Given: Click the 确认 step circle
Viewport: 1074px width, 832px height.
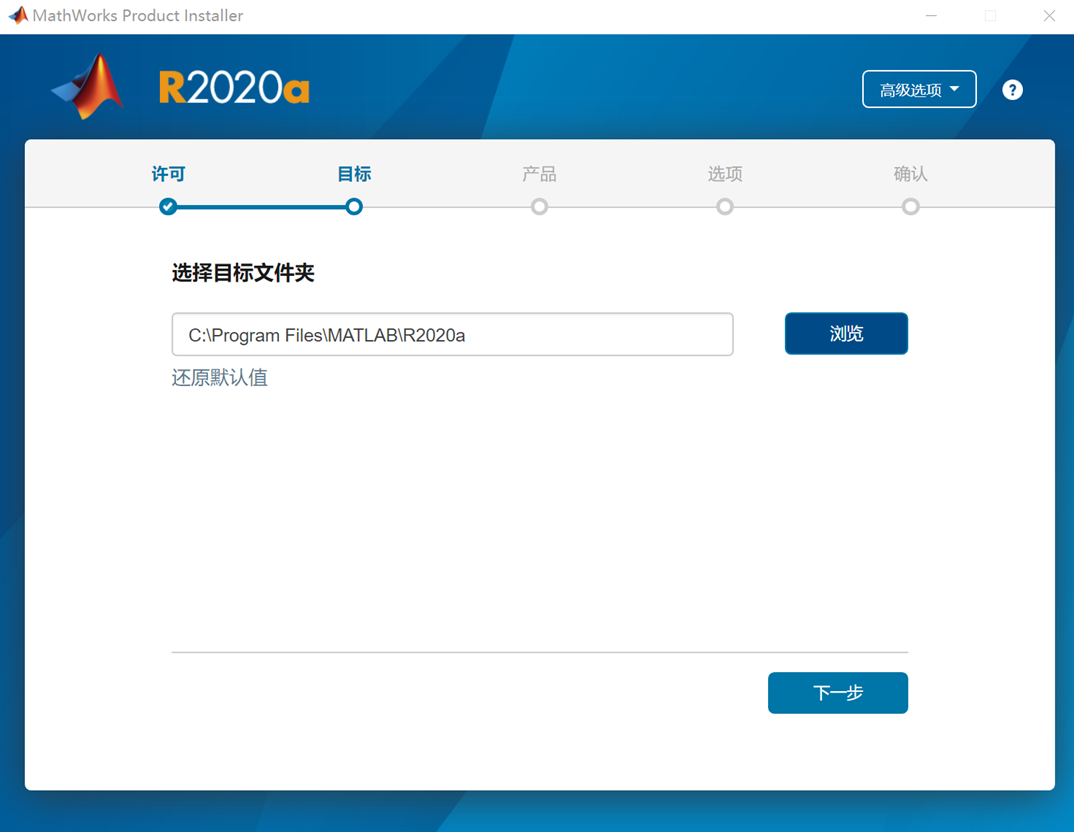Looking at the screenshot, I should coord(910,206).
